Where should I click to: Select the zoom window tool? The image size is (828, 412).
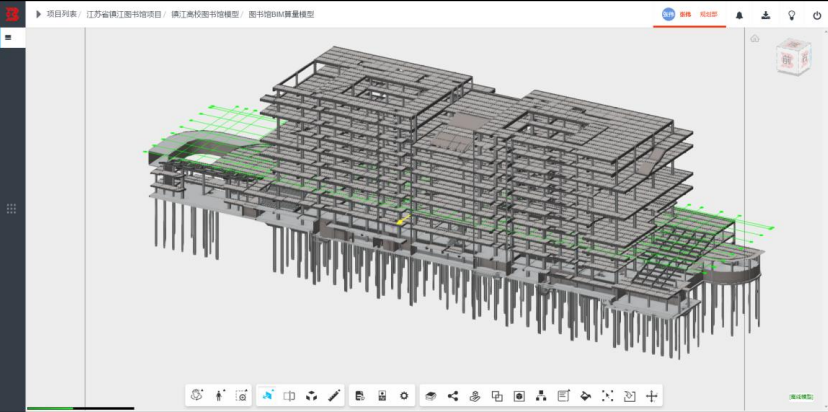[x=242, y=395]
